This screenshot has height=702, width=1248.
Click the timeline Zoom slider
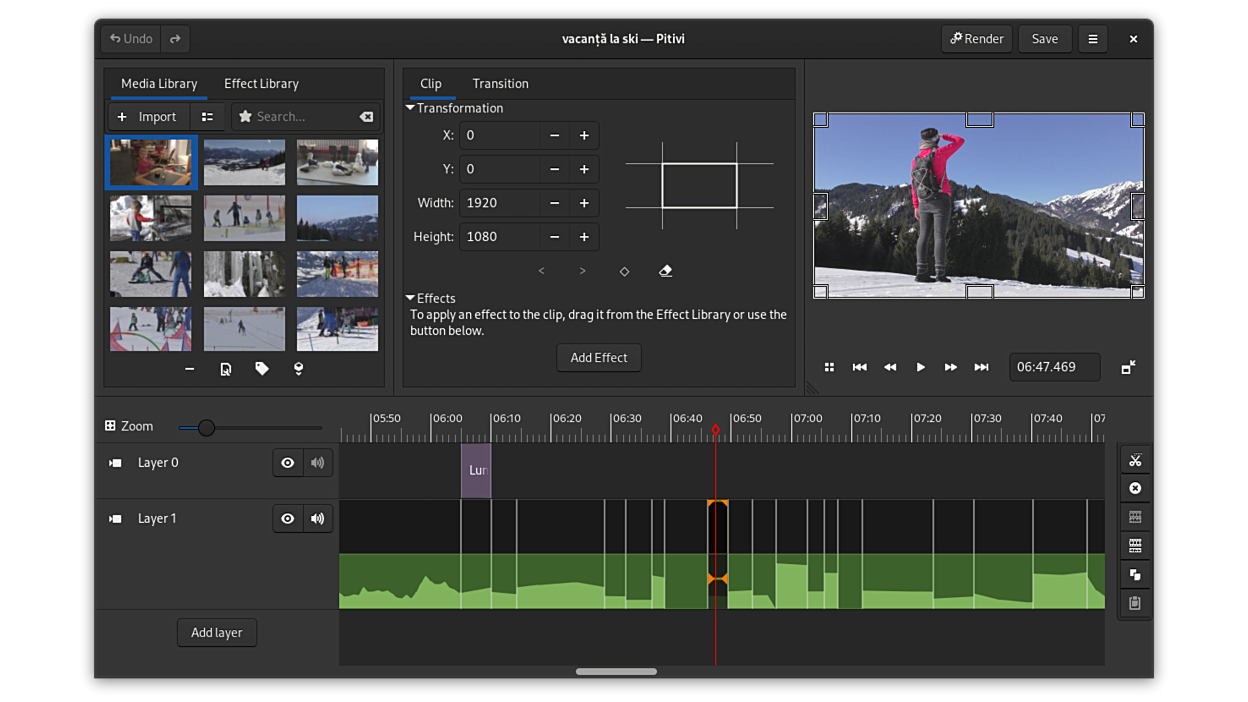click(x=206, y=428)
